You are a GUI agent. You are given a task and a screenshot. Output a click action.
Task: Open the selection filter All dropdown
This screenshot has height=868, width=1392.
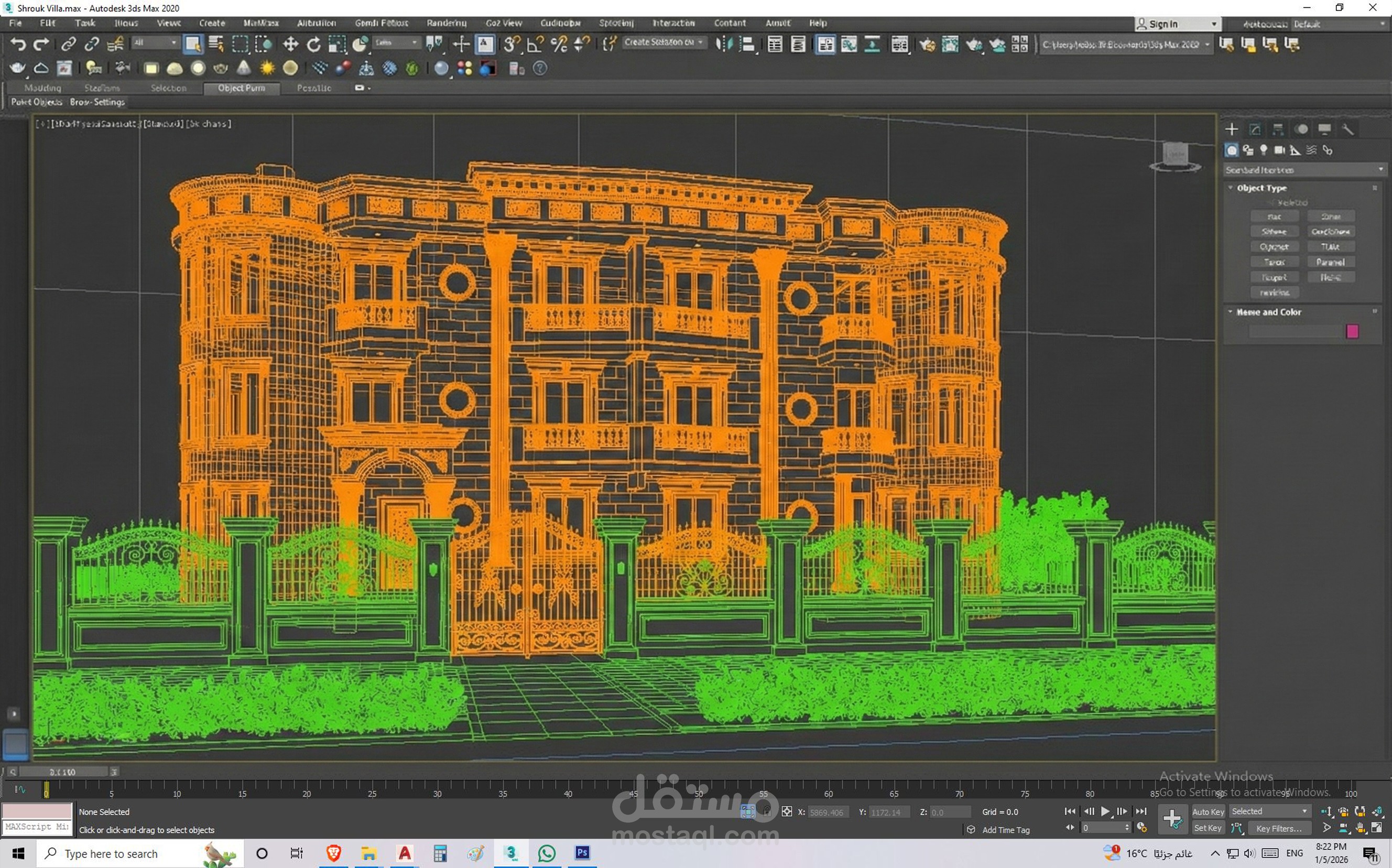[x=155, y=42]
